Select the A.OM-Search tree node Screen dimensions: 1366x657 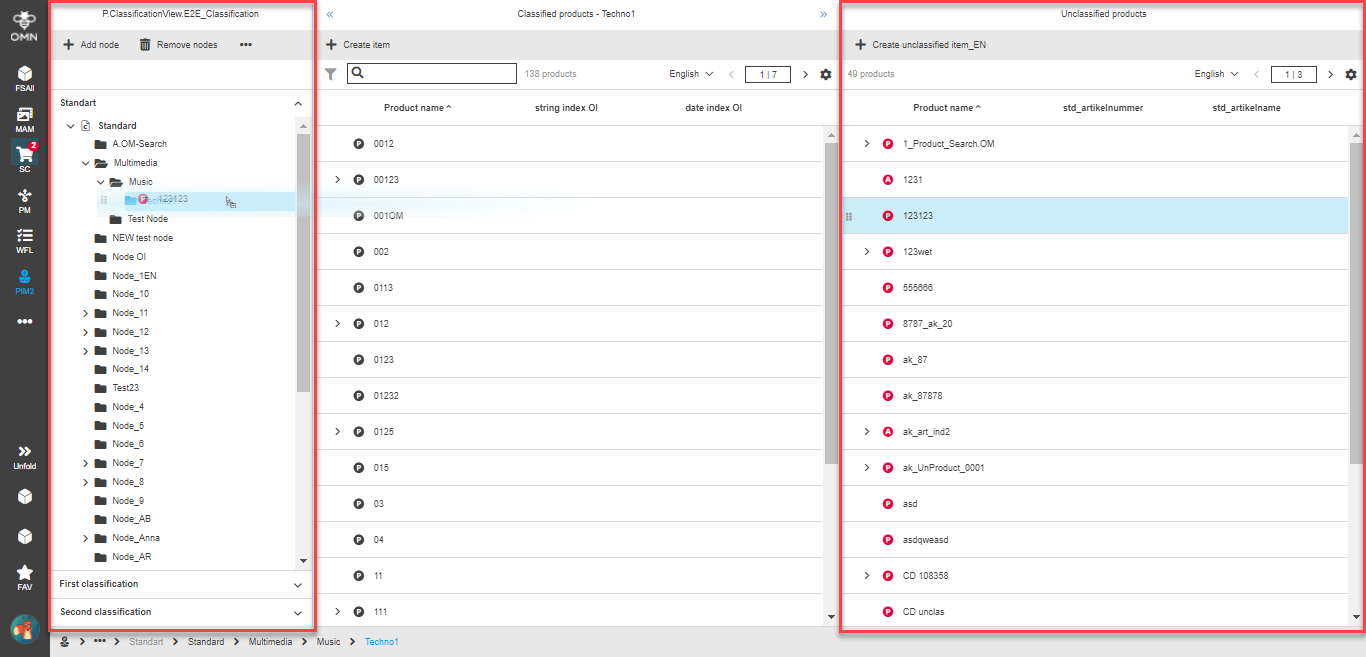pos(139,144)
